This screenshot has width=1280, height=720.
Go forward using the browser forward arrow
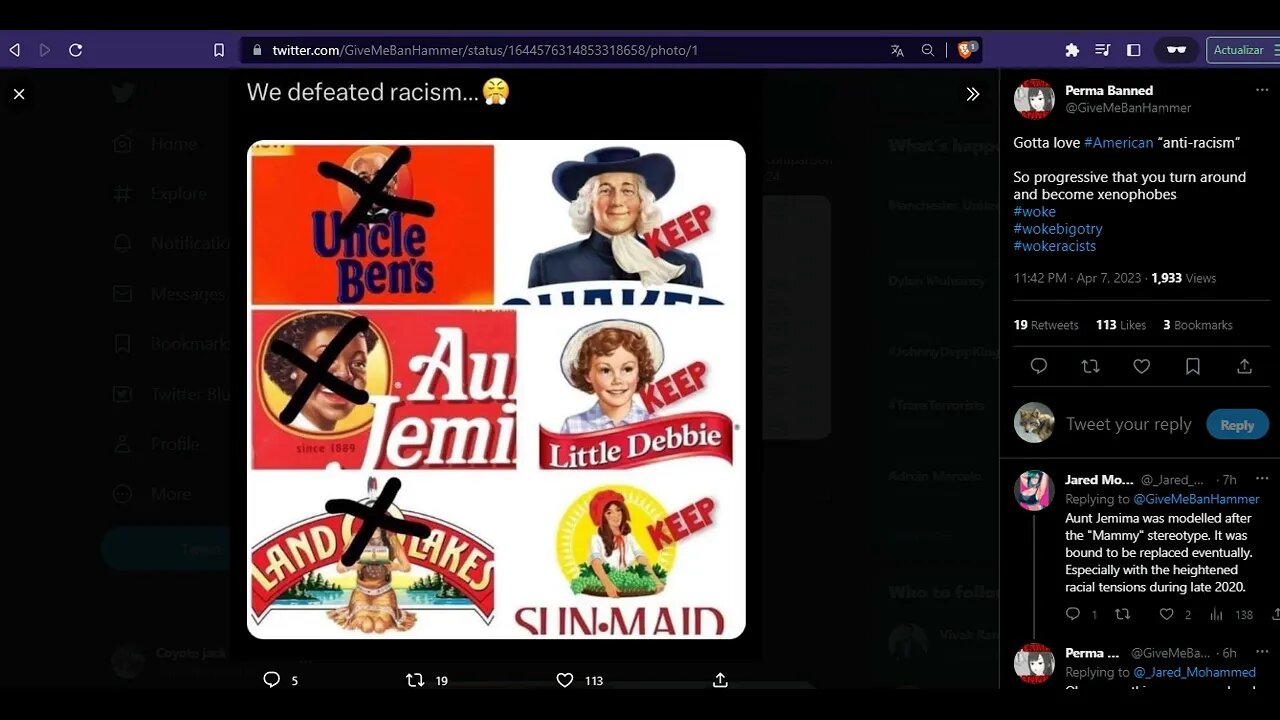coord(45,50)
